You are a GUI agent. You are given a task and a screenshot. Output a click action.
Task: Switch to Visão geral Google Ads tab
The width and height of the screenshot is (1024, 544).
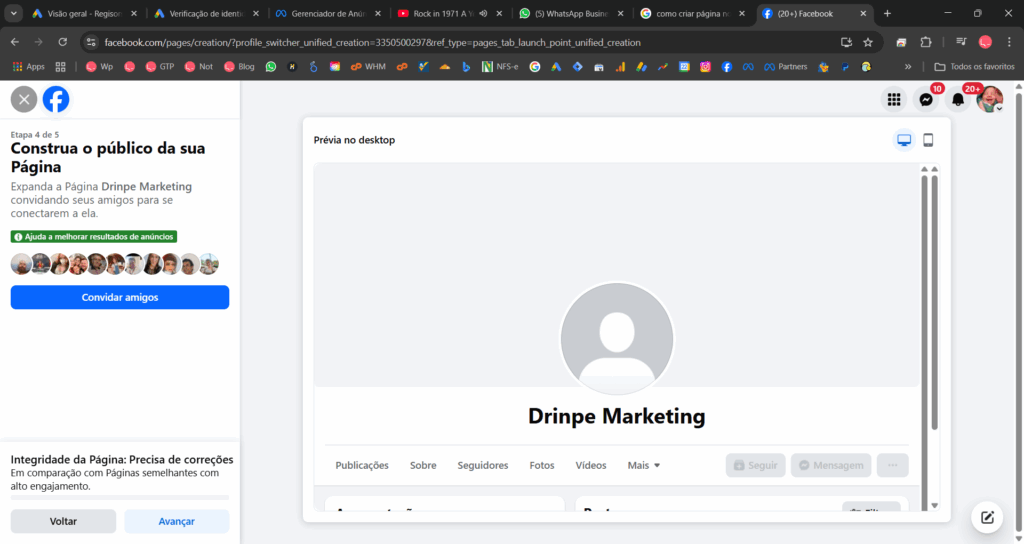(x=84, y=13)
